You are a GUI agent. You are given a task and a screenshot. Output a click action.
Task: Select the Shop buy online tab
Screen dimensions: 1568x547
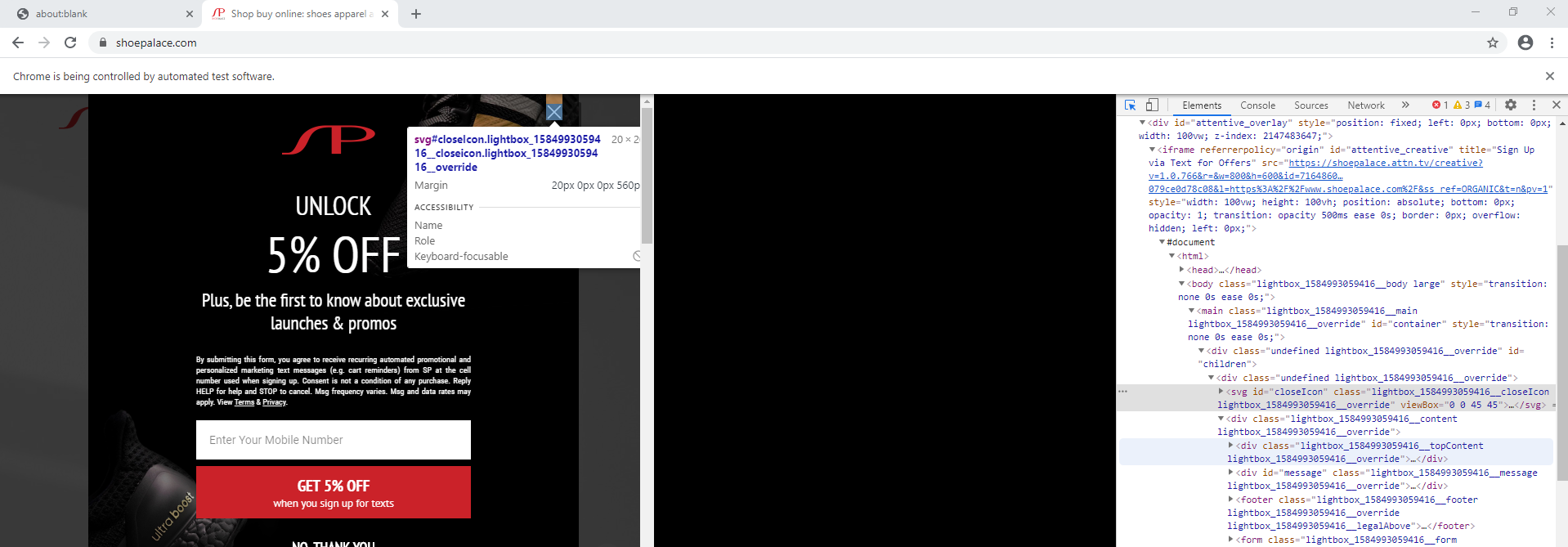tap(299, 14)
